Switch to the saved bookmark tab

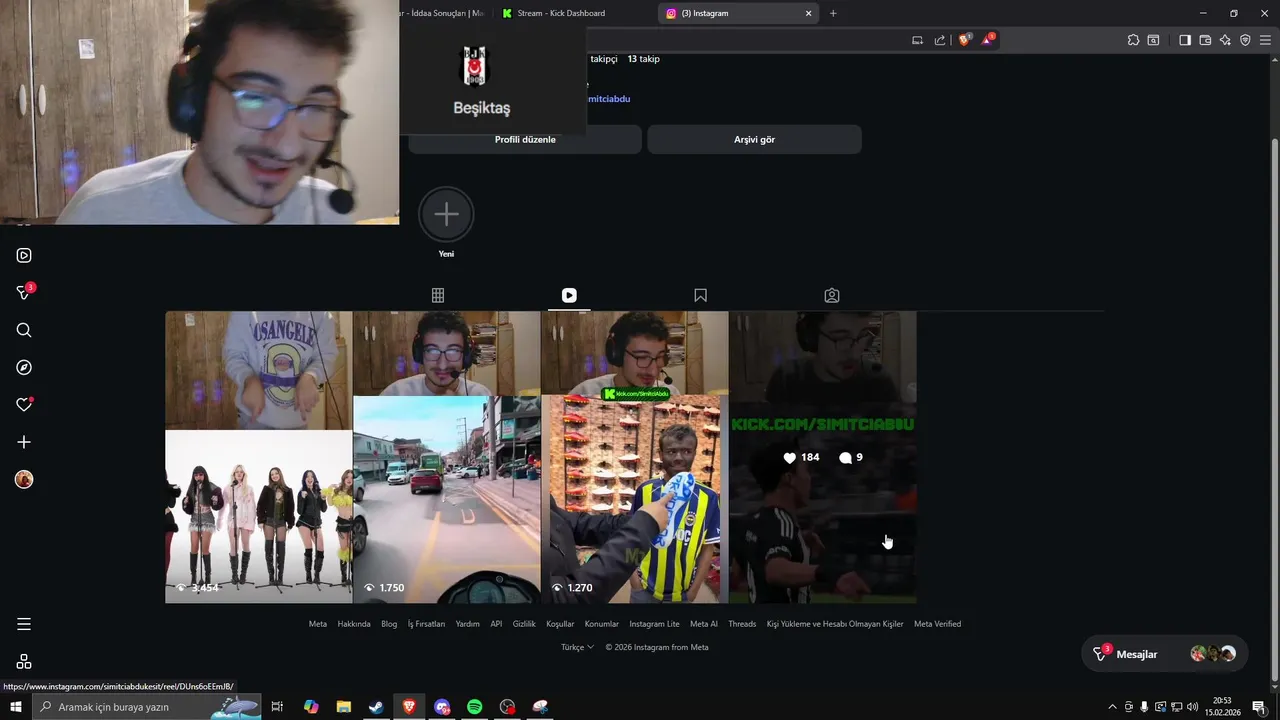700,295
